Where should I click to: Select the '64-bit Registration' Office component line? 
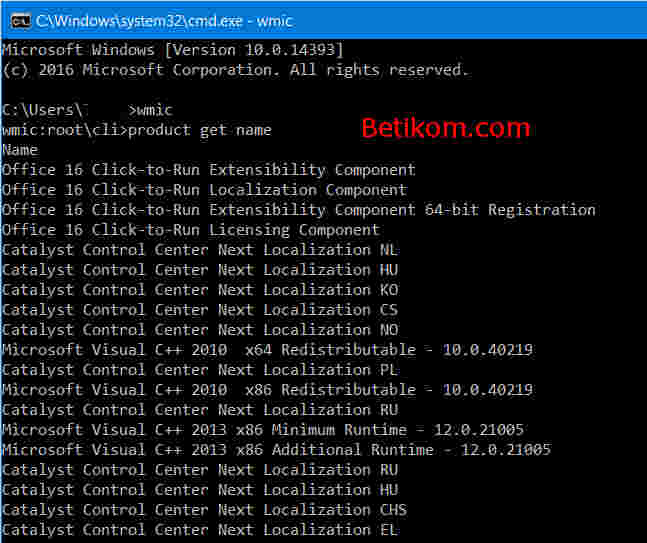coord(299,210)
